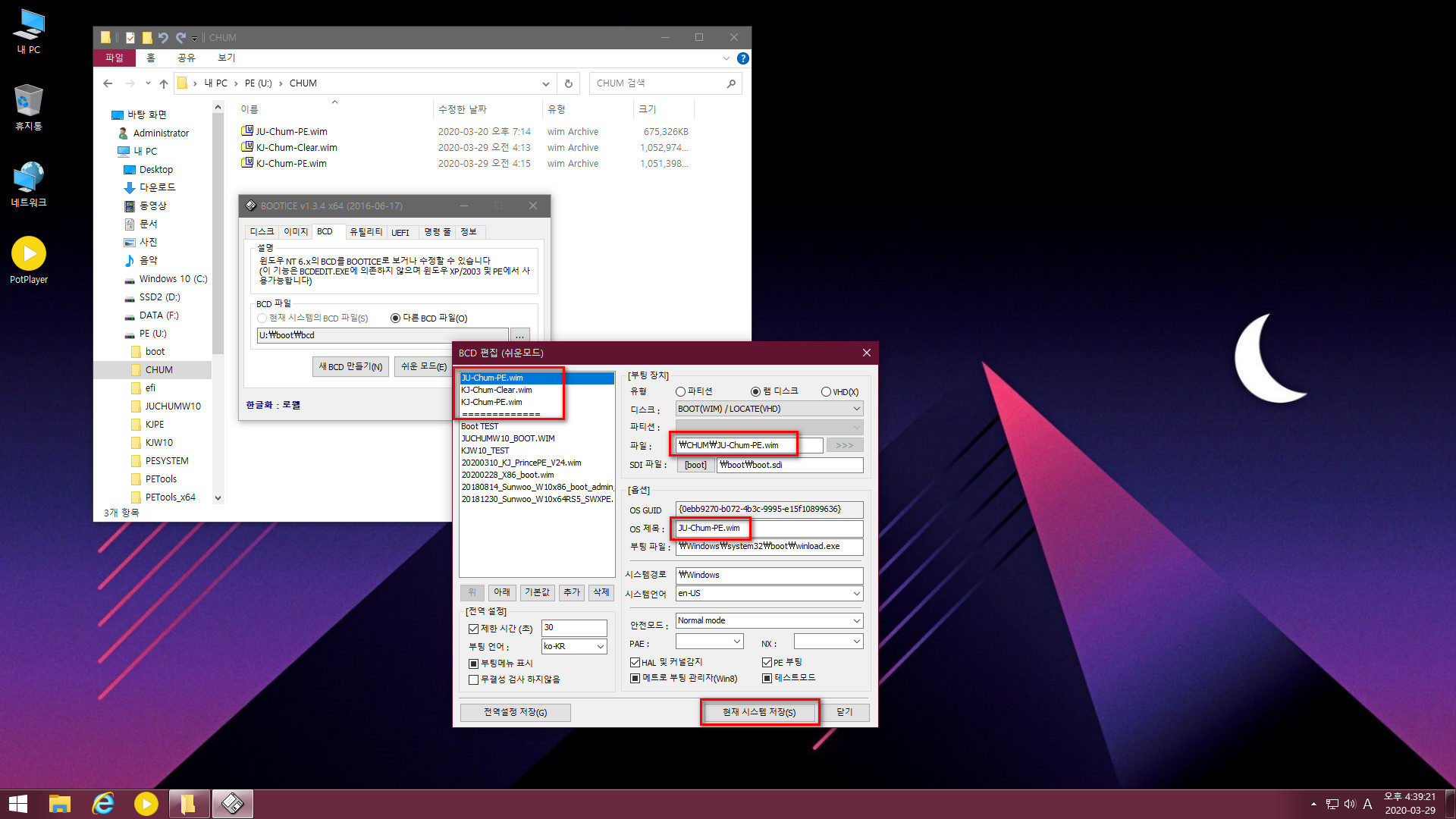
Task: Switch to the BOOTICE taskbar icon
Action: pos(233,804)
